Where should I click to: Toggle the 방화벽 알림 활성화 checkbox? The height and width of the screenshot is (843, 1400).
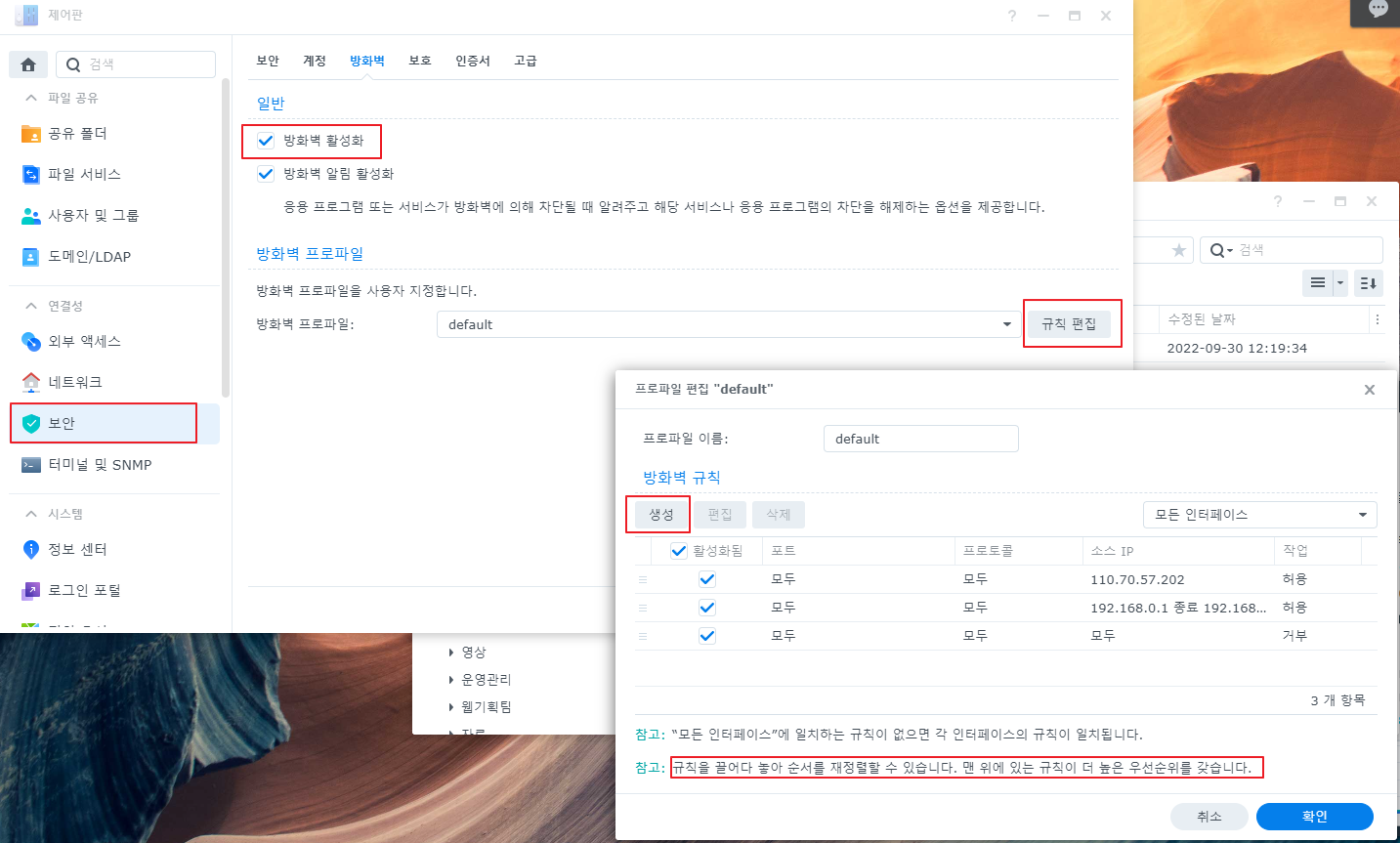[x=266, y=174]
